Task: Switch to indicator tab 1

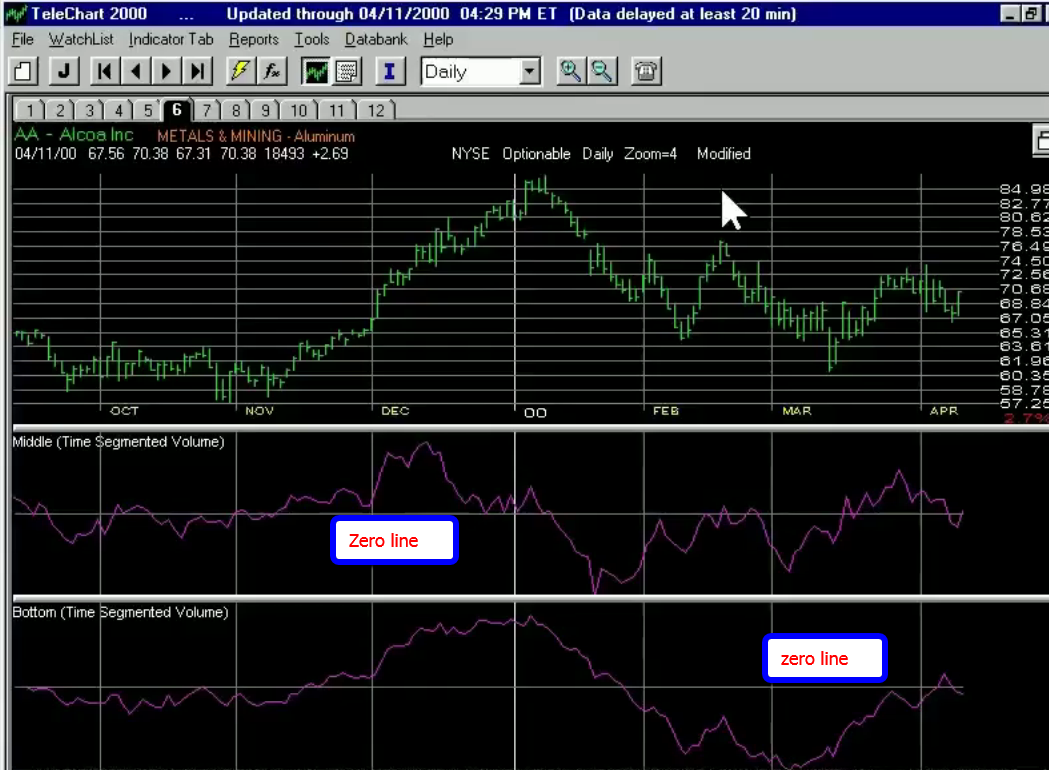Action: pos(29,110)
